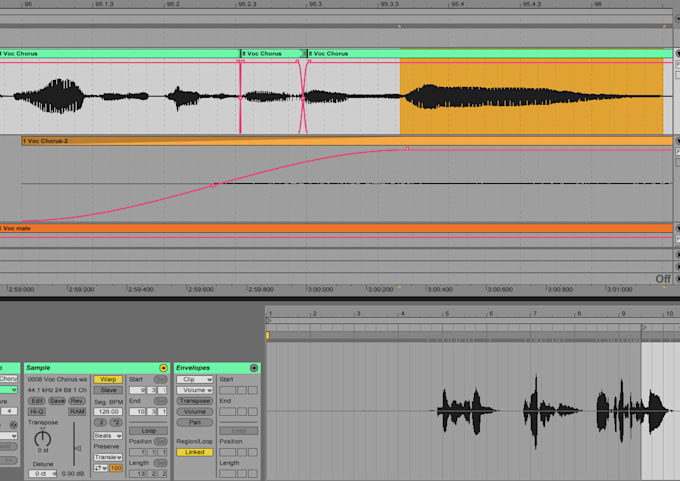The height and width of the screenshot is (481, 680).
Task: Show the Pan envelope
Action: (194, 422)
